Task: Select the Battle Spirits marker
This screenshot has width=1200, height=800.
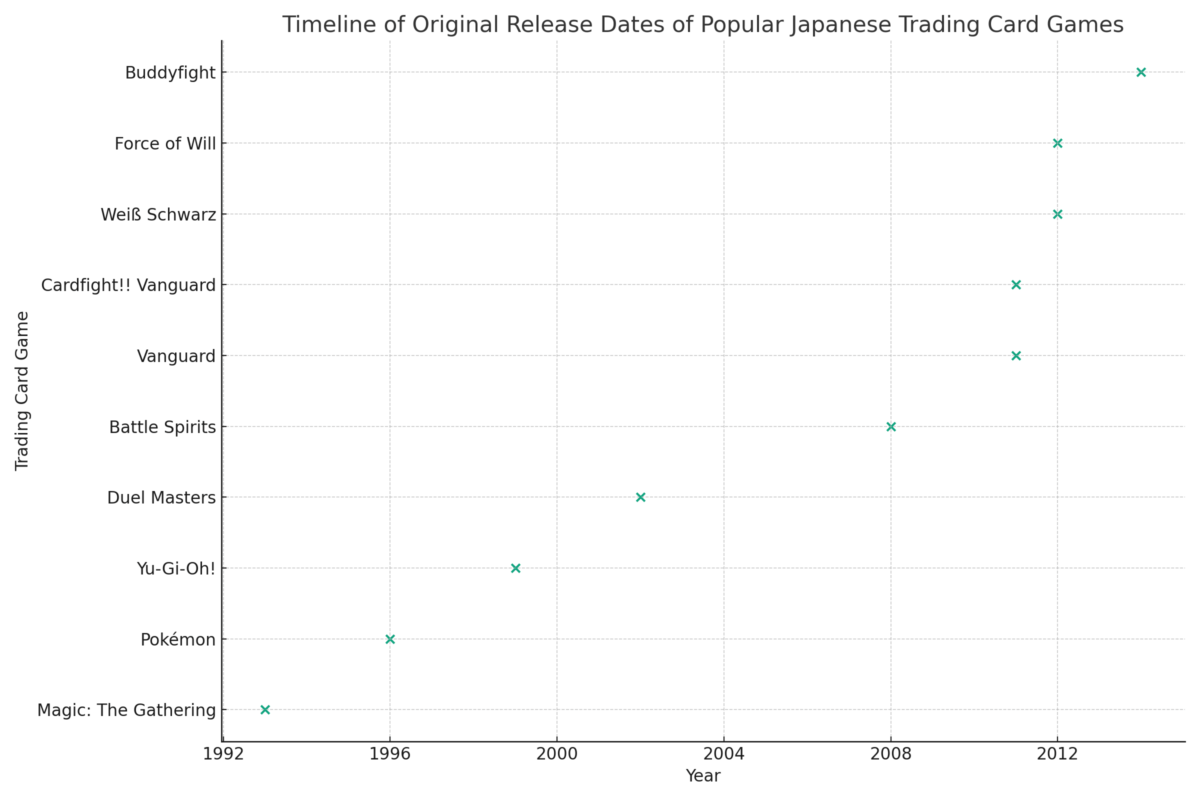Action: pos(891,426)
